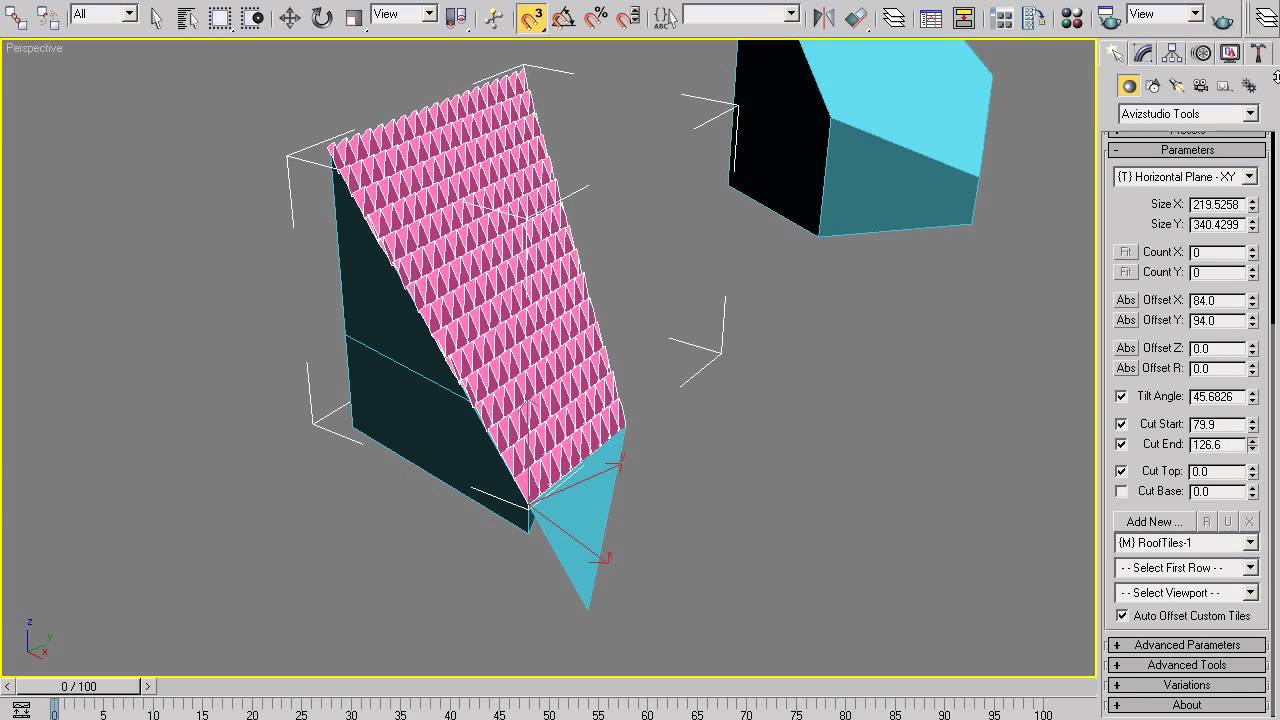Screen dimensions: 1280x720
Task: Click the Quick Render teapot
Action: point(1222,17)
